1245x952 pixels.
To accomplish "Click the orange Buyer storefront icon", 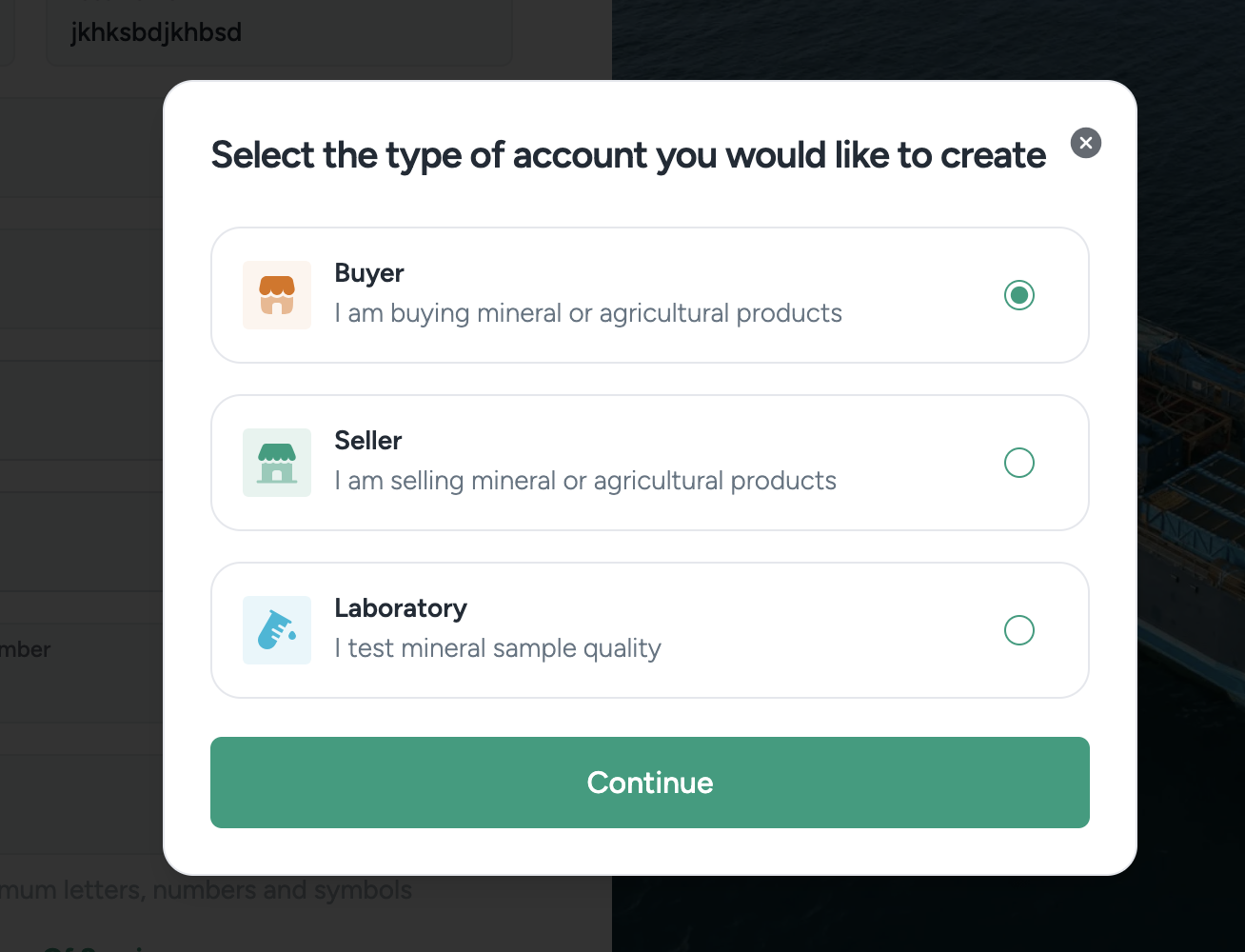I will pyautogui.click(x=277, y=295).
